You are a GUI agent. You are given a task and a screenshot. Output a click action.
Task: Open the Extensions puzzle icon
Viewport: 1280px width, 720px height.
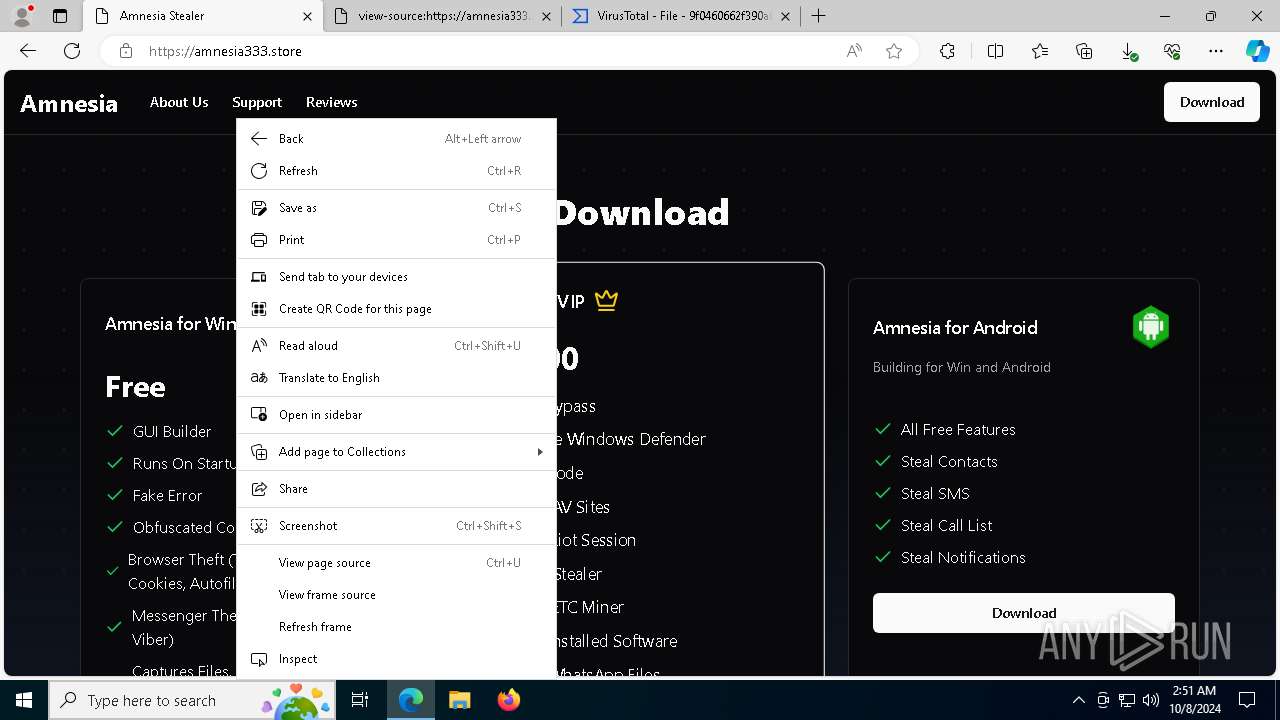[947, 51]
